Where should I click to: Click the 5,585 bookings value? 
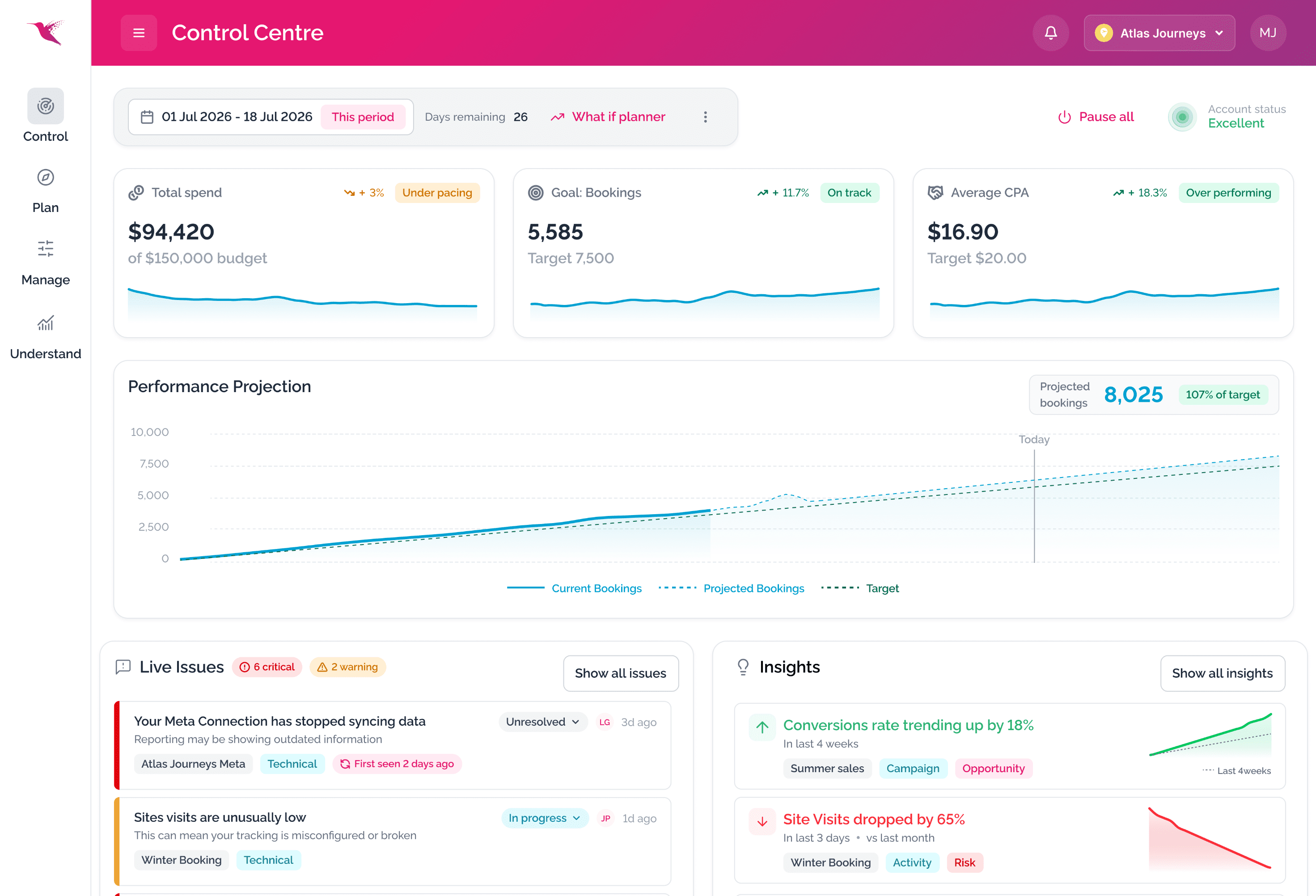pos(555,232)
